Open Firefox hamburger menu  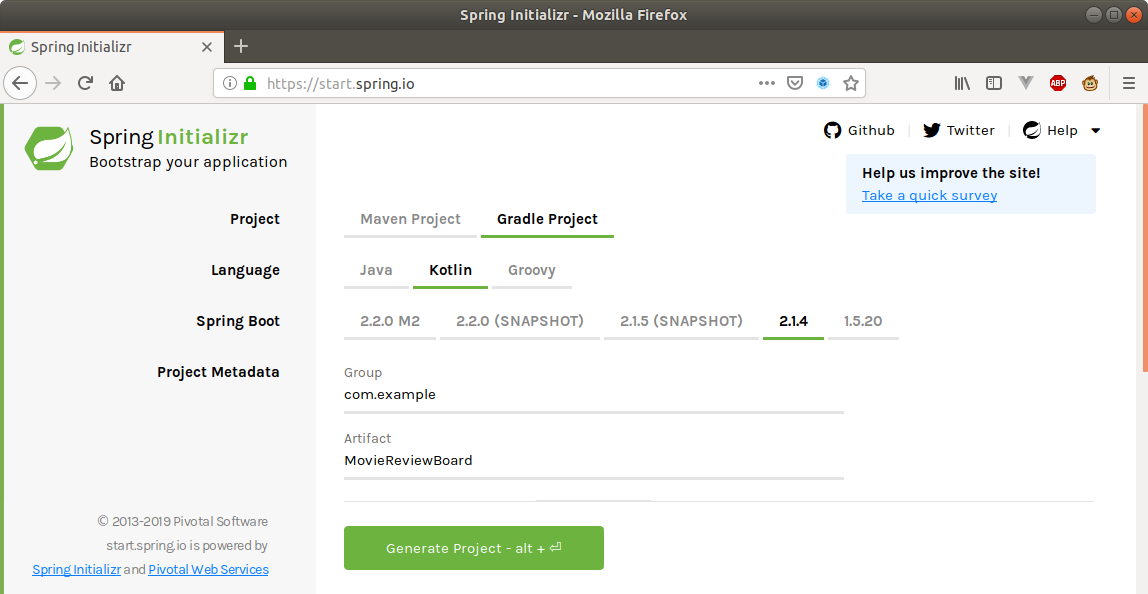(x=1128, y=83)
